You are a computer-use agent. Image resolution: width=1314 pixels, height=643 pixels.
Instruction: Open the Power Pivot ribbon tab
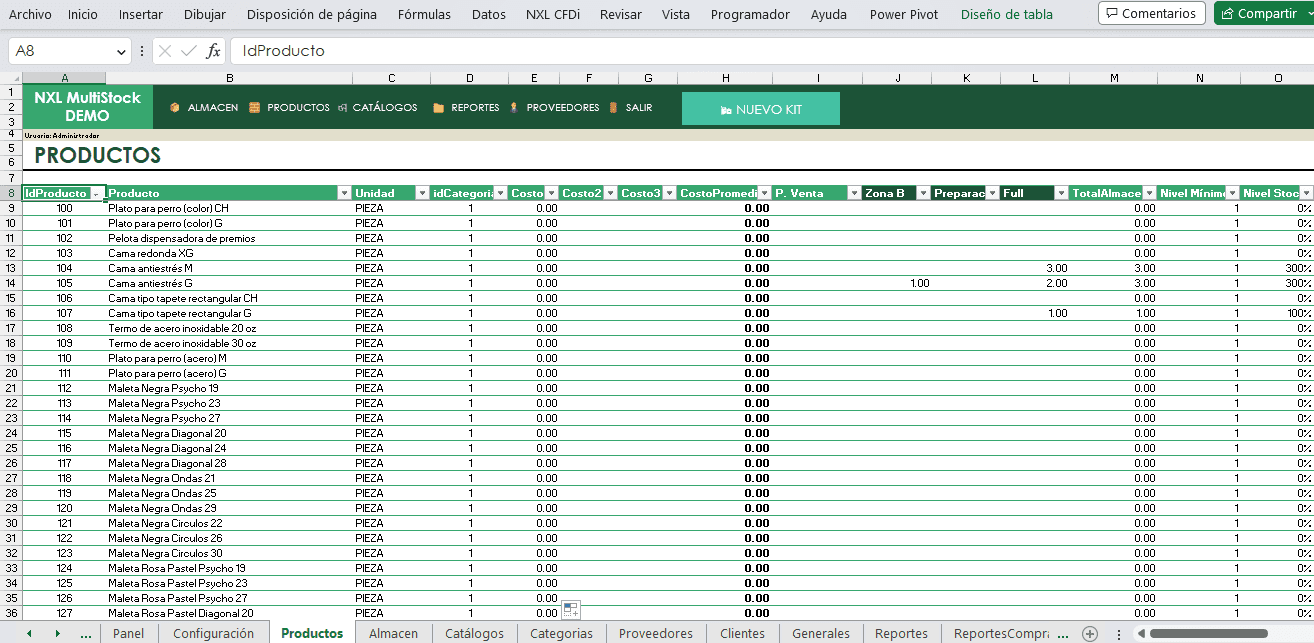(x=904, y=14)
